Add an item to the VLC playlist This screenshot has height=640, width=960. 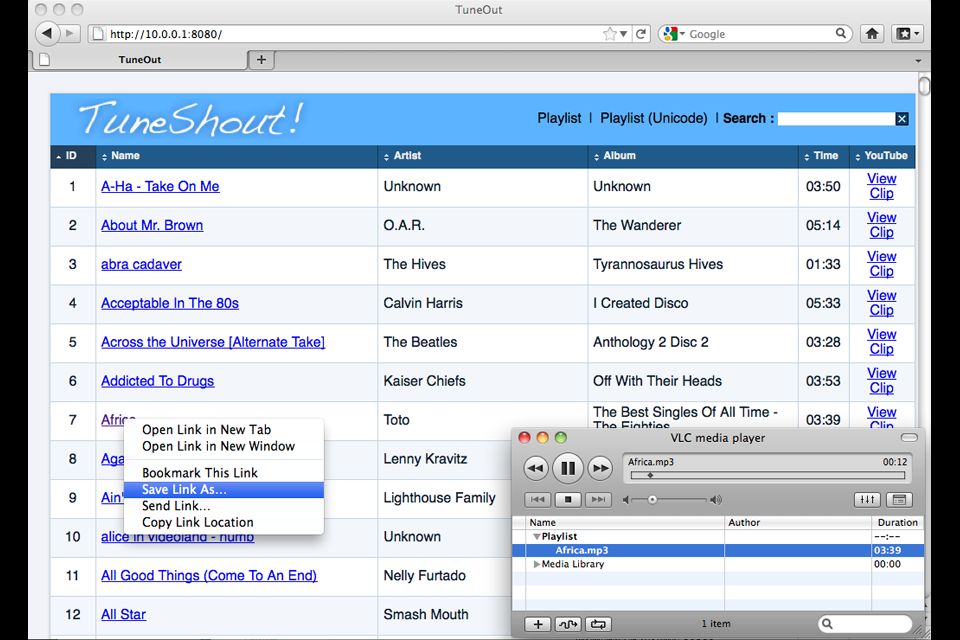coord(538,624)
